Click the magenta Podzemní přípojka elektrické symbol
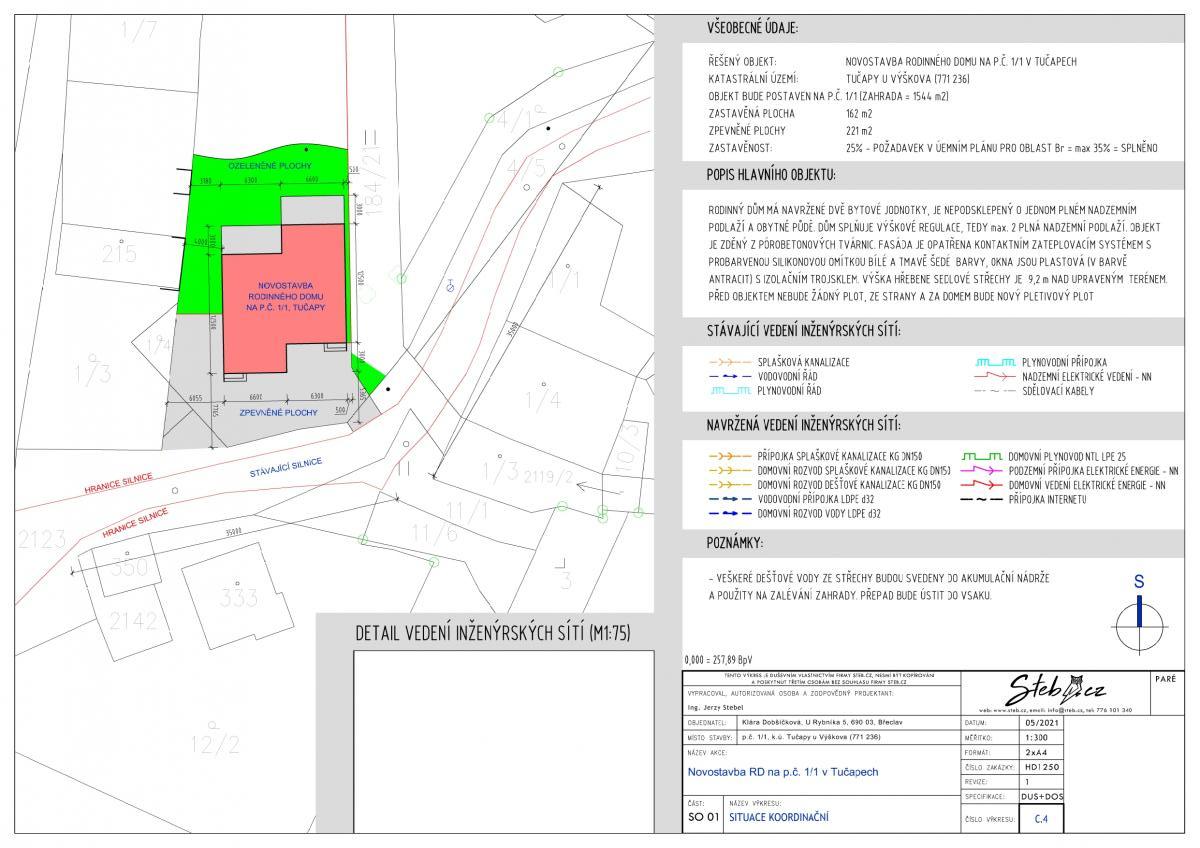 pyautogui.click(x=982, y=470)
